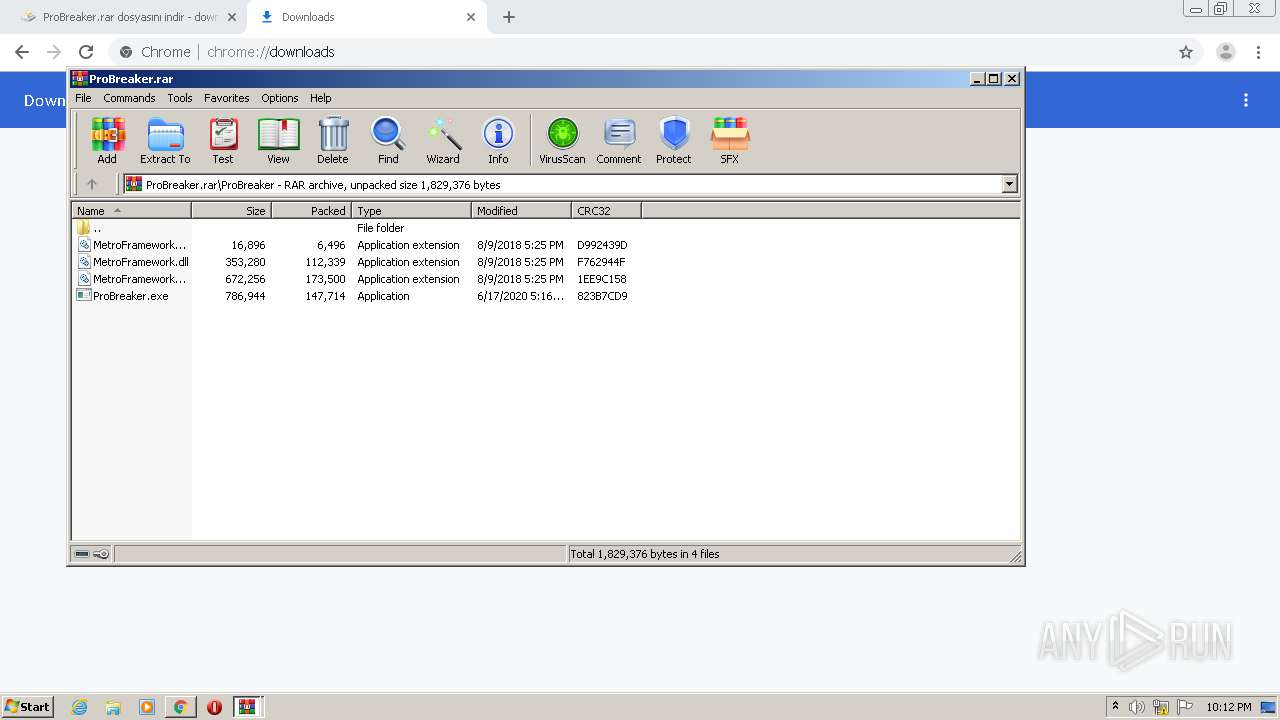
Task: Open Windows Explorer from the taskbar
Action: click(x=113, y=707)
